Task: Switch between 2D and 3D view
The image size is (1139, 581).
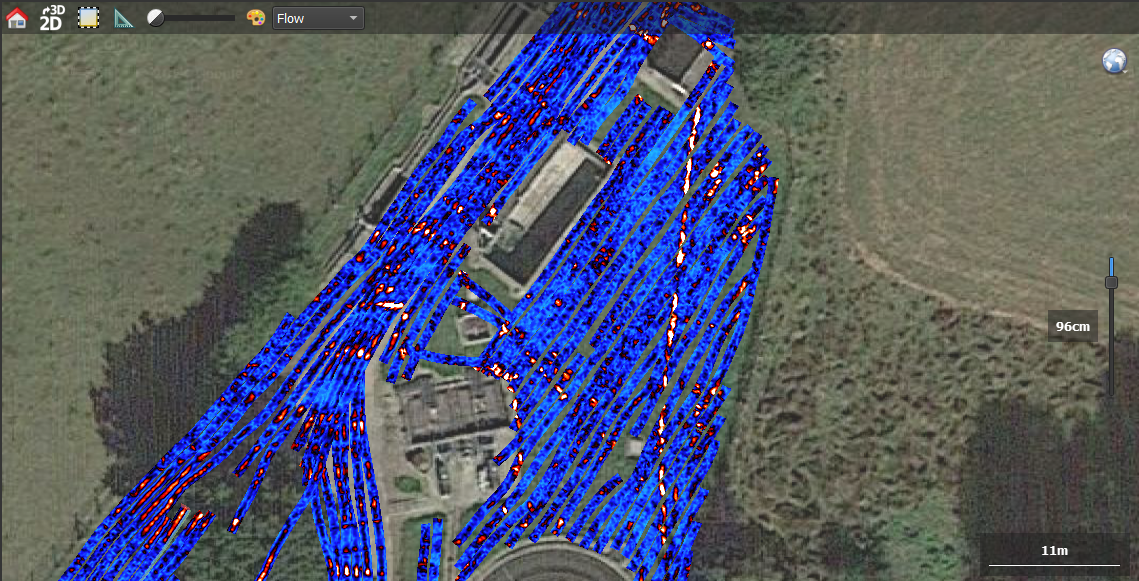Action: 52,17
